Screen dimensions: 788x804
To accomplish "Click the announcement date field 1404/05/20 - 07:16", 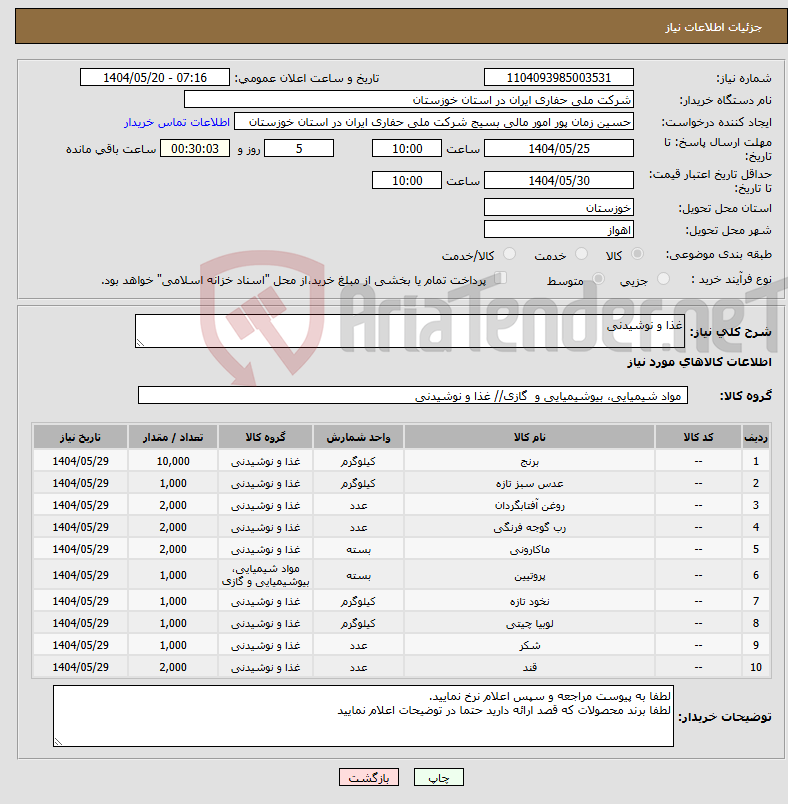I will [x=155, y=77].
